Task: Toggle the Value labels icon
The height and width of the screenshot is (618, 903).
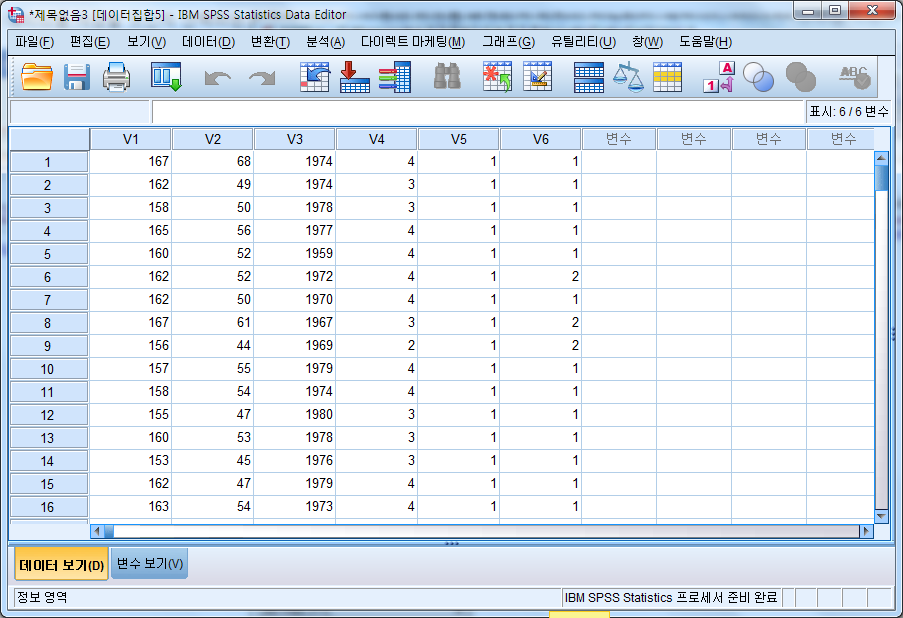Action: pyautogui.click(x=719, y=77)
